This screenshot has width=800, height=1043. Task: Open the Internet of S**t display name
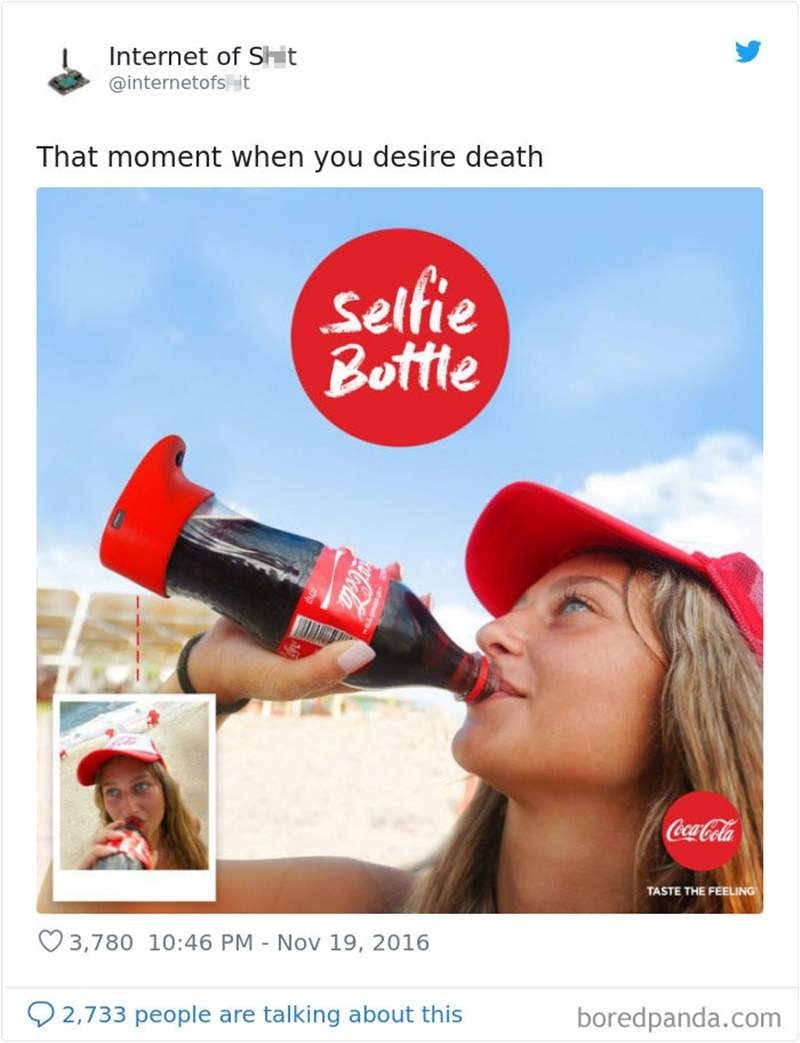pyautogui.click(x=202, y=57)
